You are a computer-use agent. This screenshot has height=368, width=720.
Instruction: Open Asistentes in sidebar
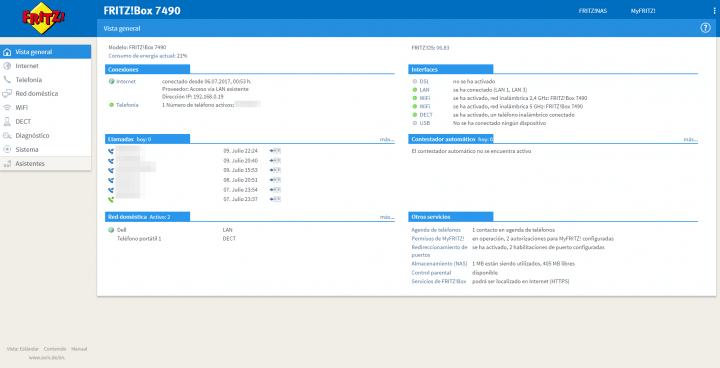[x=45, y=164]
